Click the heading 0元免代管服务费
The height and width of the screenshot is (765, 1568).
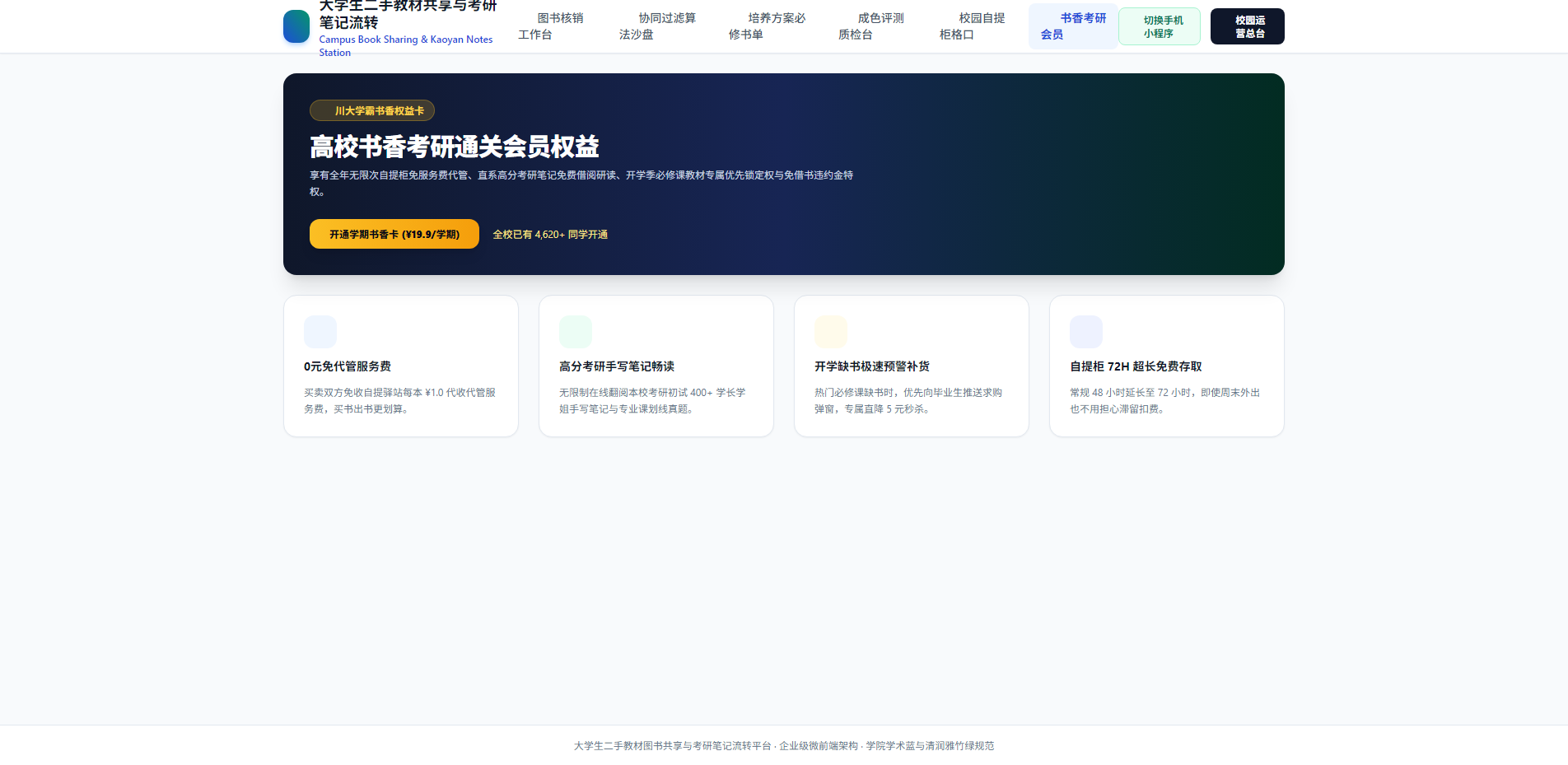point(348,366)
